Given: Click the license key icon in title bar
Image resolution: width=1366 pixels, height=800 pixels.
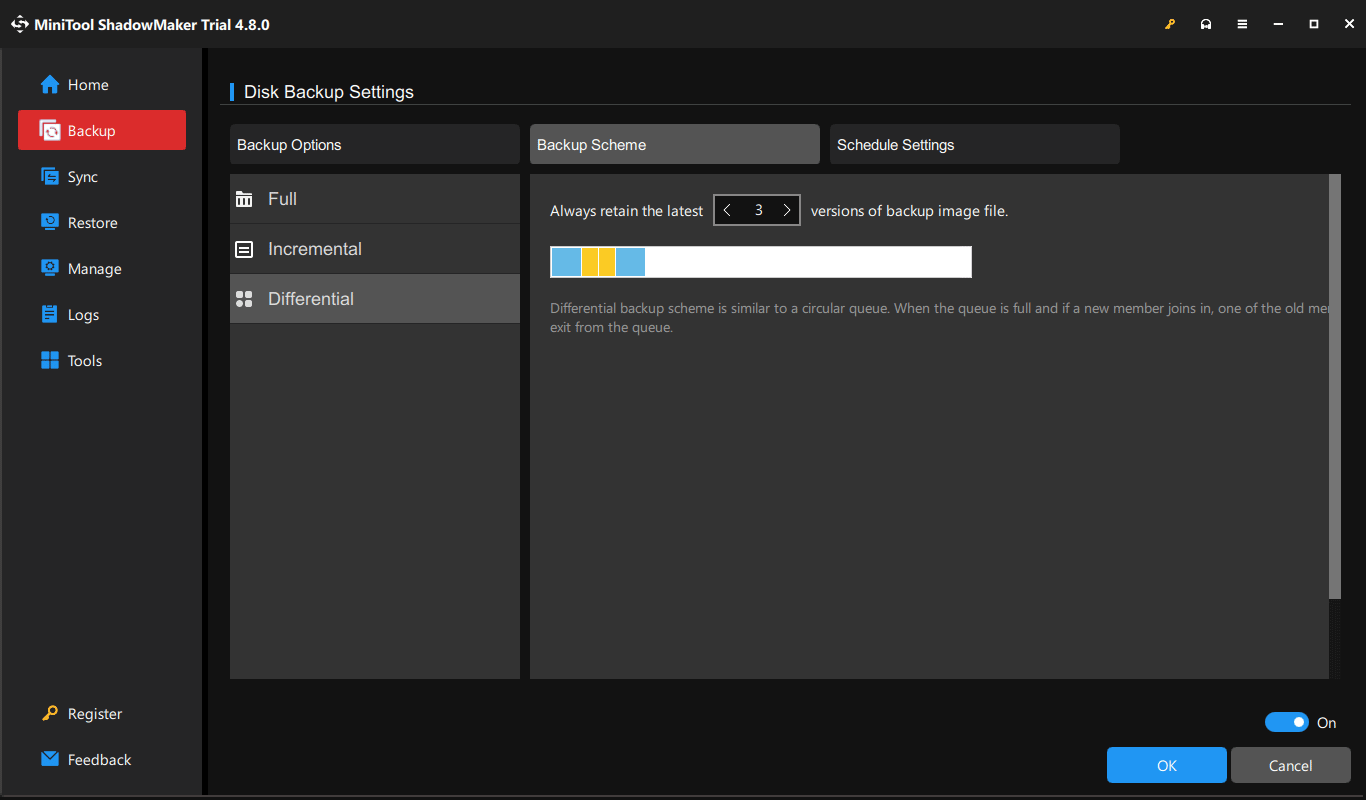Looking at the screenshot, I should coord(1170,23).
